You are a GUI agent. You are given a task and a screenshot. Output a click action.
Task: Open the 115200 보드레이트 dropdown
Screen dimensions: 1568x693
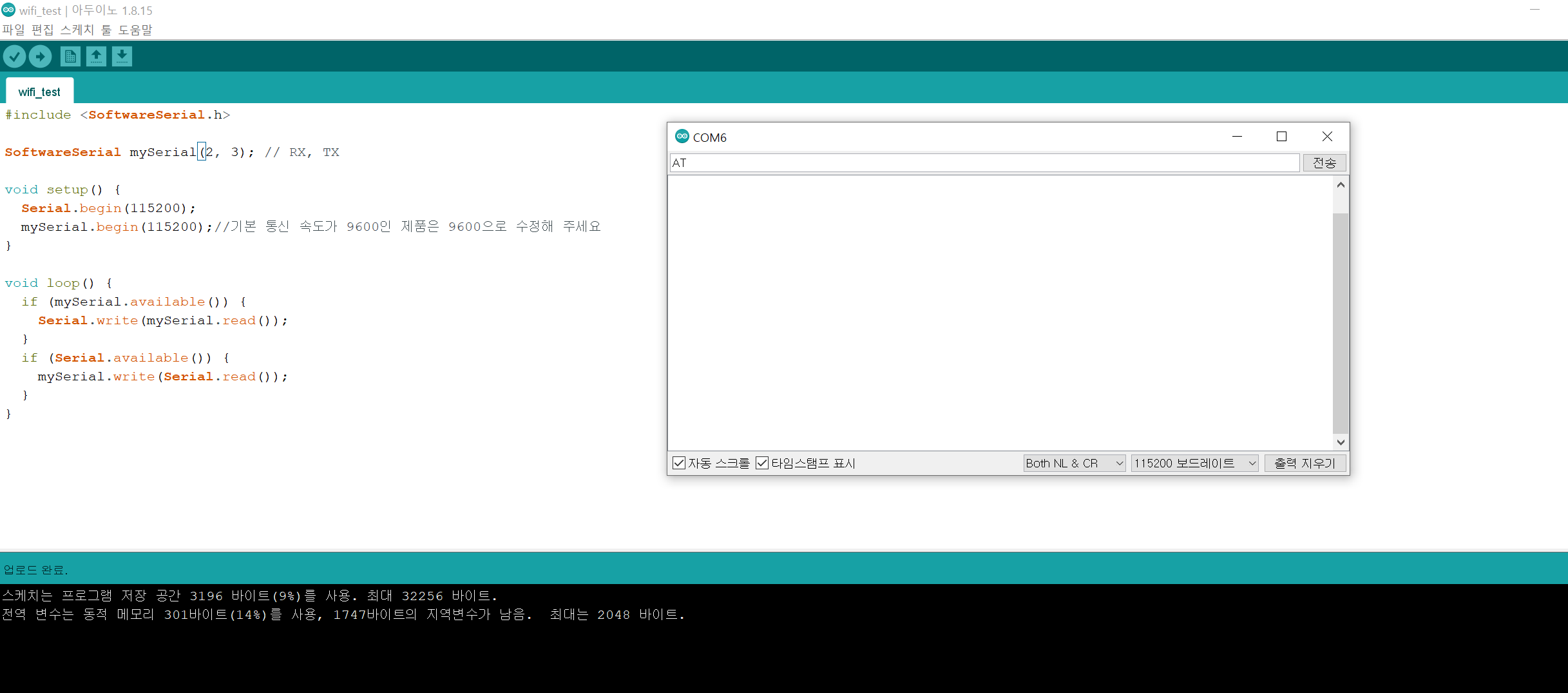[1195, 463]
